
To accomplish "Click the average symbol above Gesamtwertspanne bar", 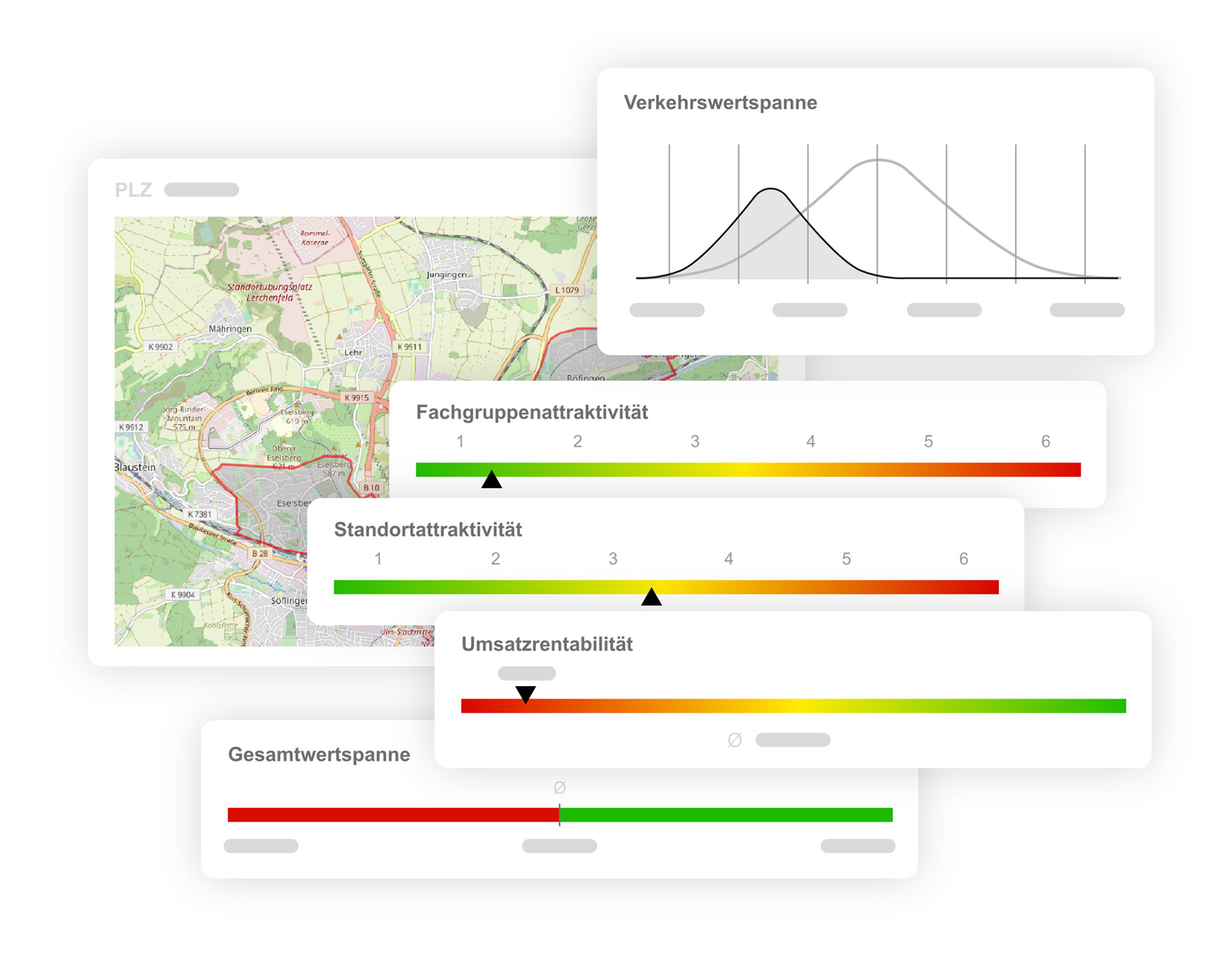I will [560, 788].
